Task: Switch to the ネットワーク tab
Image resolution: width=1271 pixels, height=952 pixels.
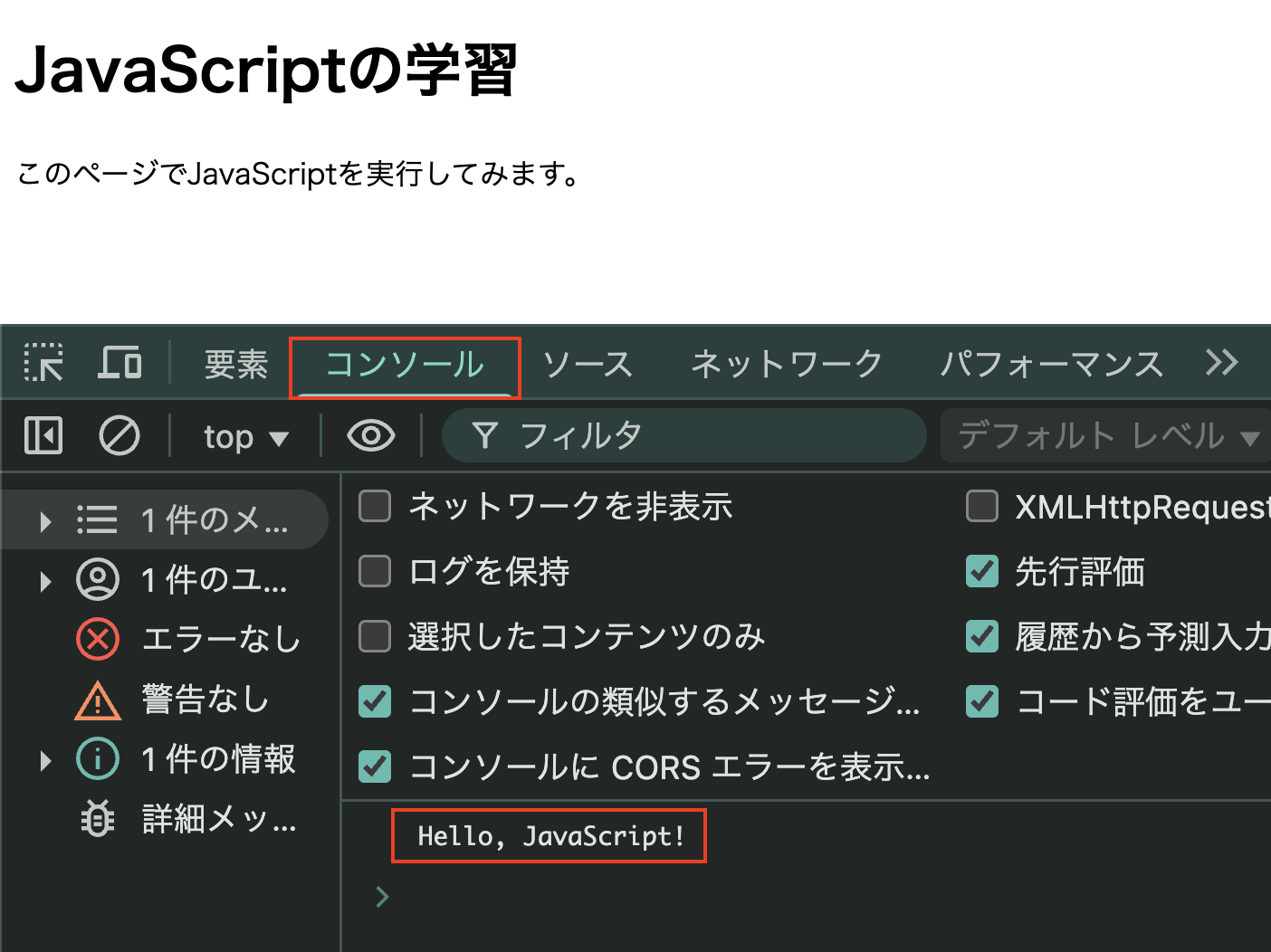Action: coord(786,364)
